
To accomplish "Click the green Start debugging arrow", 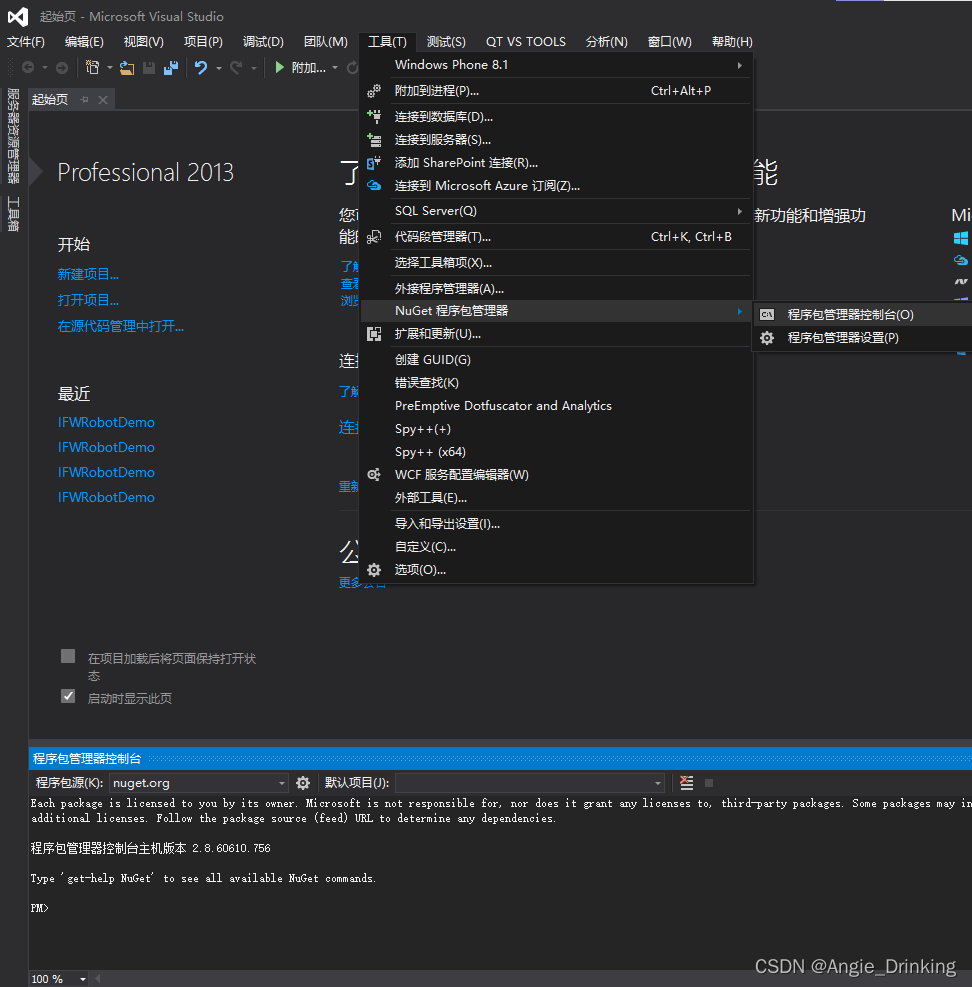I will 280,67.
